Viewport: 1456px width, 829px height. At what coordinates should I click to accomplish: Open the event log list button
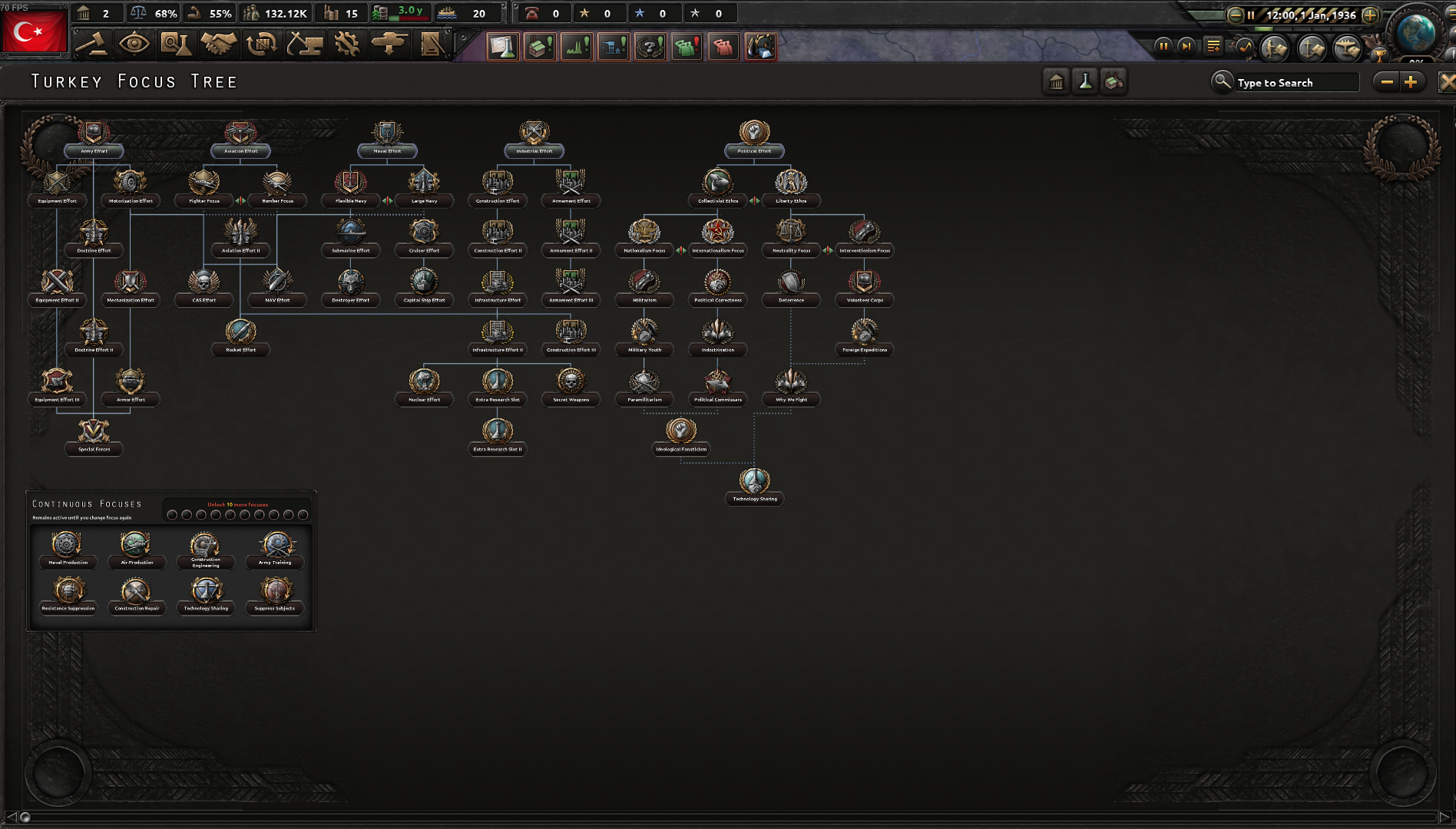(x=1213, y=46)
